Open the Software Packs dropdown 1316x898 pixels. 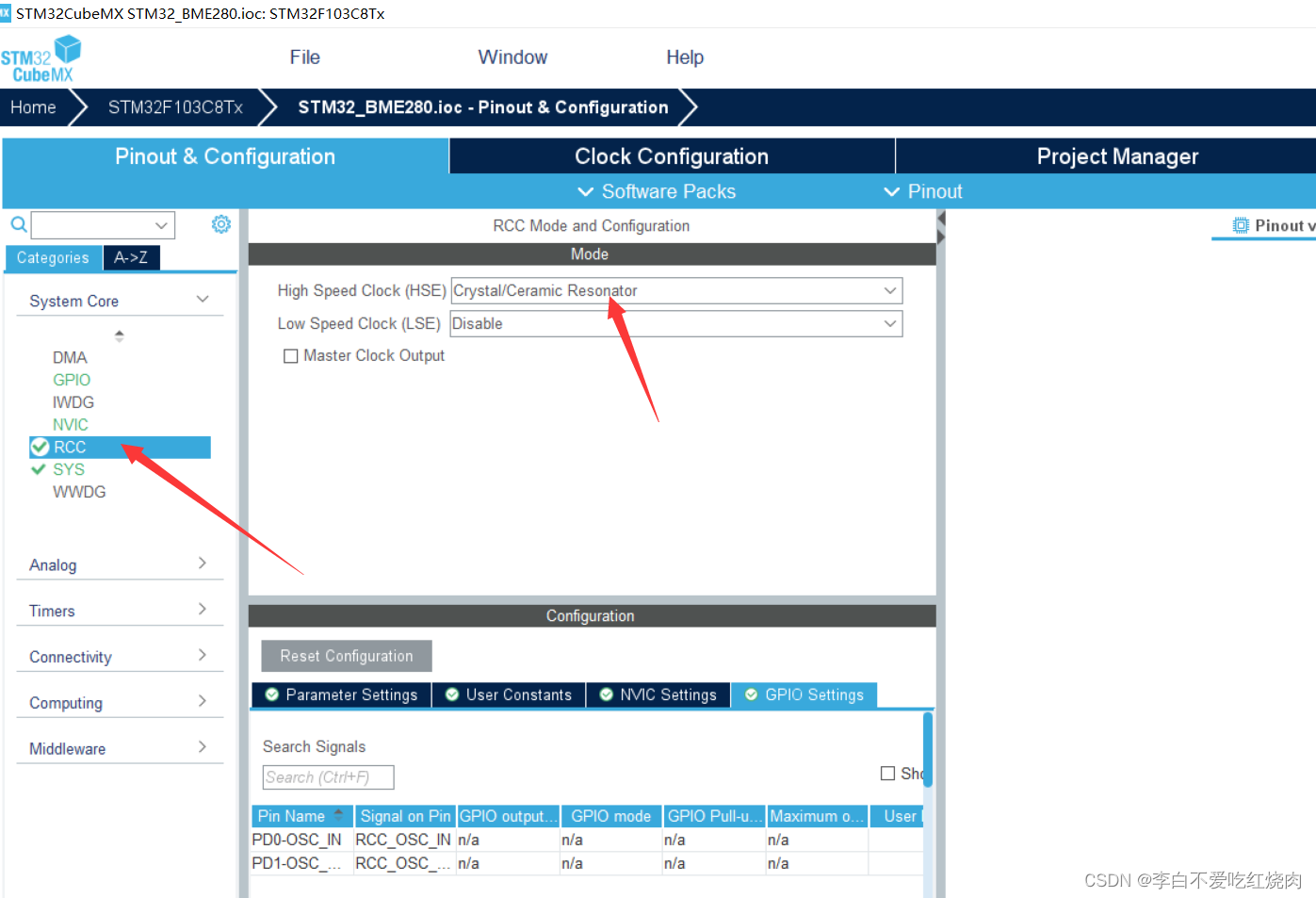tap(657, 191)
